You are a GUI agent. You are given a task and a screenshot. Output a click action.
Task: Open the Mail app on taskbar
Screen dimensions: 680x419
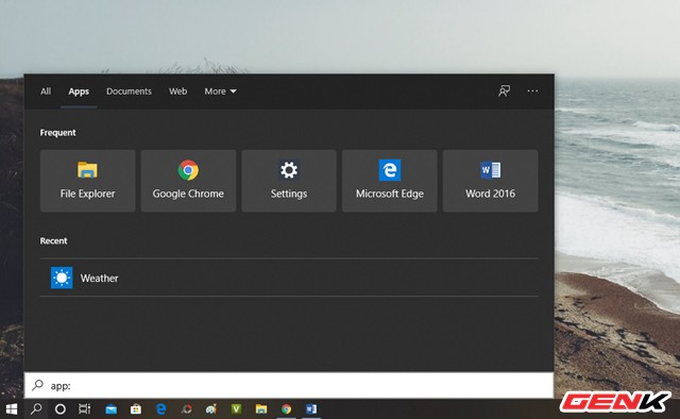111,409
